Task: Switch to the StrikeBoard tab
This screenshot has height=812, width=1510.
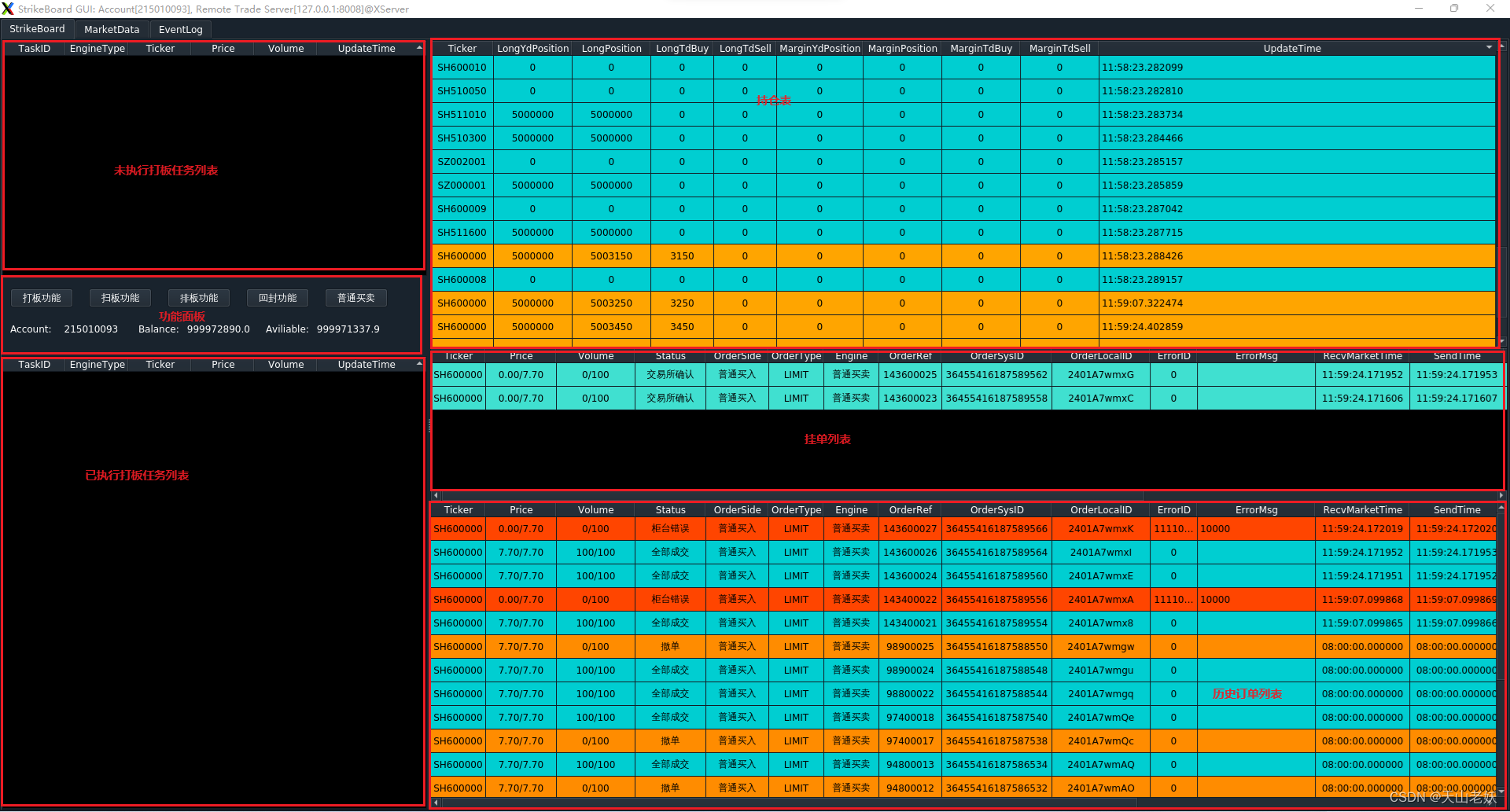Action: [x=37, y=29]
